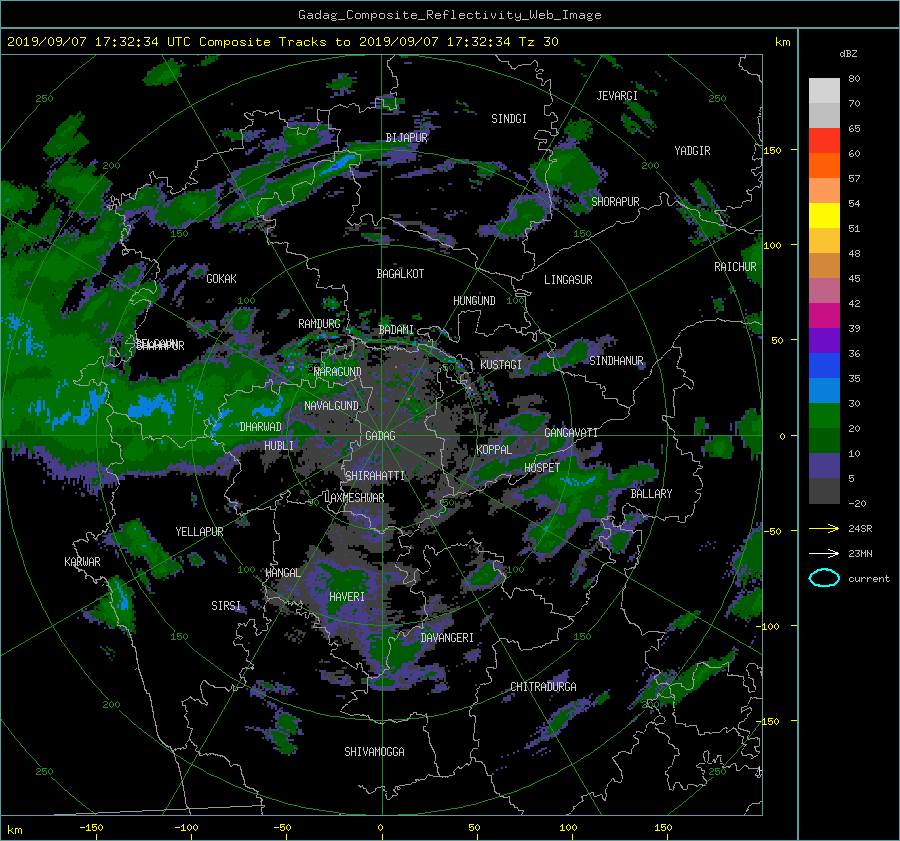Click the HOSPET city label
This screenshot has width=900, height=841.
[x=542, y=468]
